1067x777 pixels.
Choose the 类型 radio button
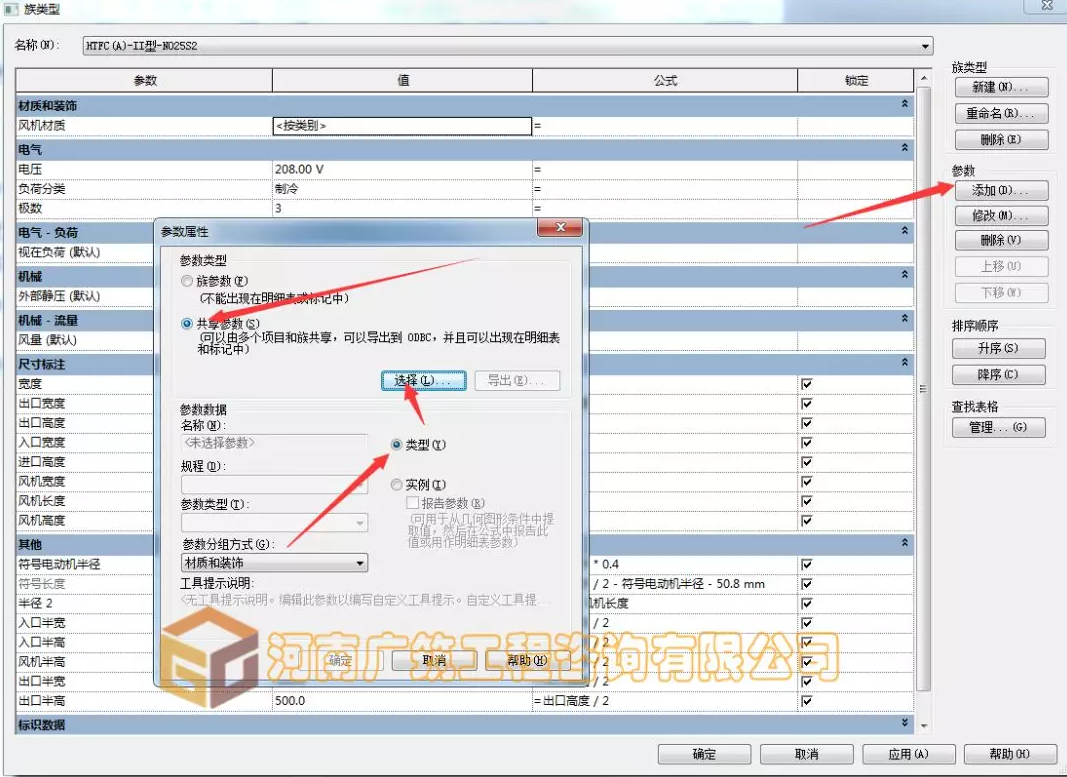coord(397,445)
